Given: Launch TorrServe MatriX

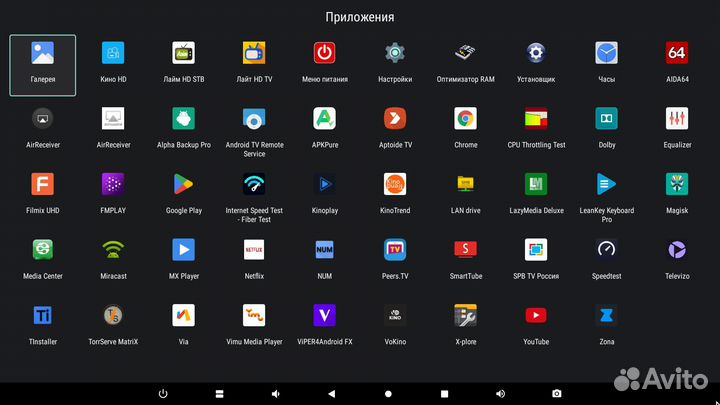Looking at the screenshot, I should pyautogui.click(x=113, y=316).
